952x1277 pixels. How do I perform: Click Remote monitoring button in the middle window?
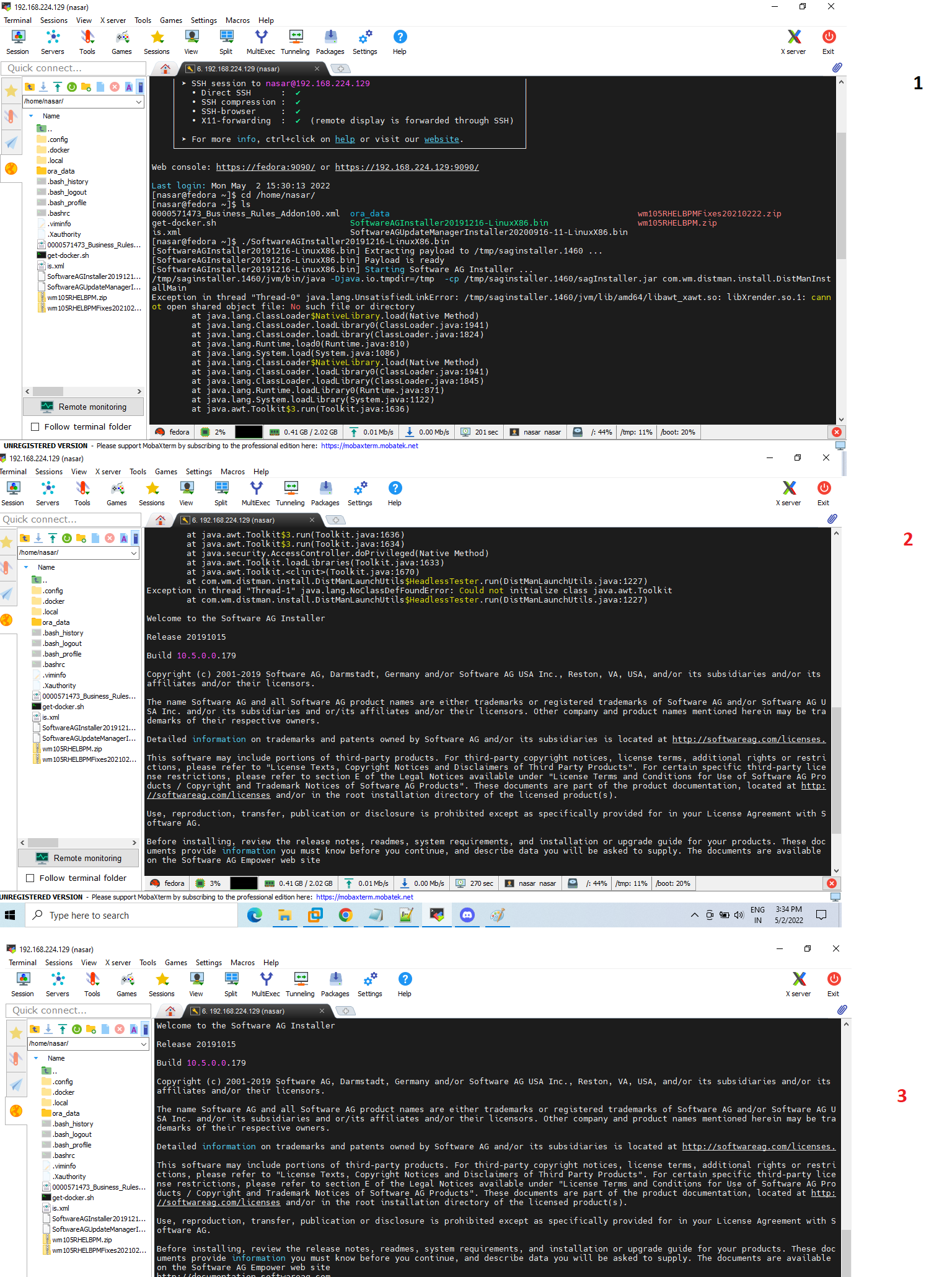[x=79, y=859]
